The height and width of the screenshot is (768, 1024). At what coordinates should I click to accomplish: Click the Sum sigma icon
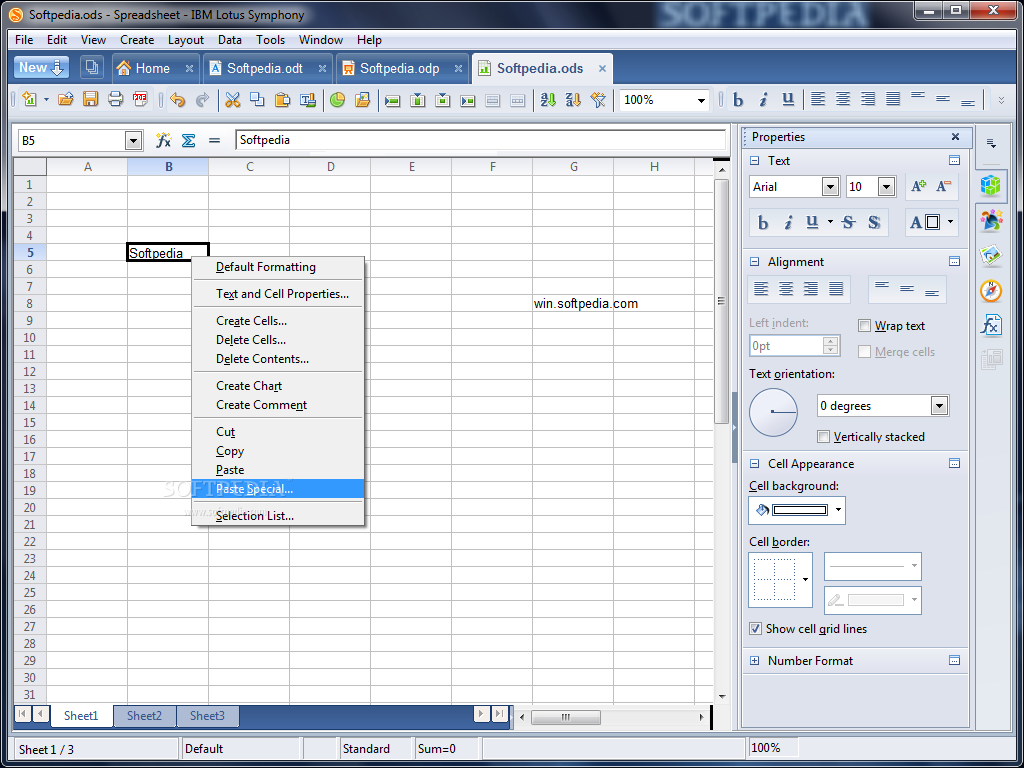[189, 140]
